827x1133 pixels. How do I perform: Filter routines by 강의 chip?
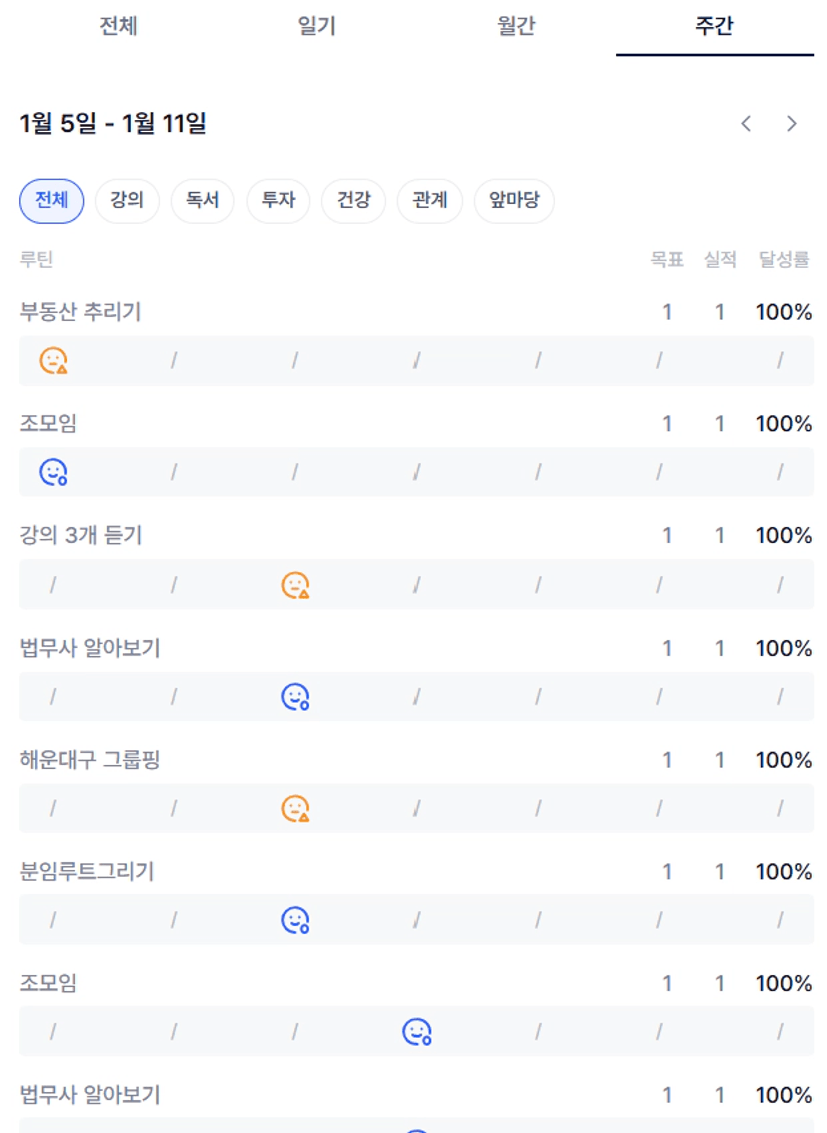(127, 201)
